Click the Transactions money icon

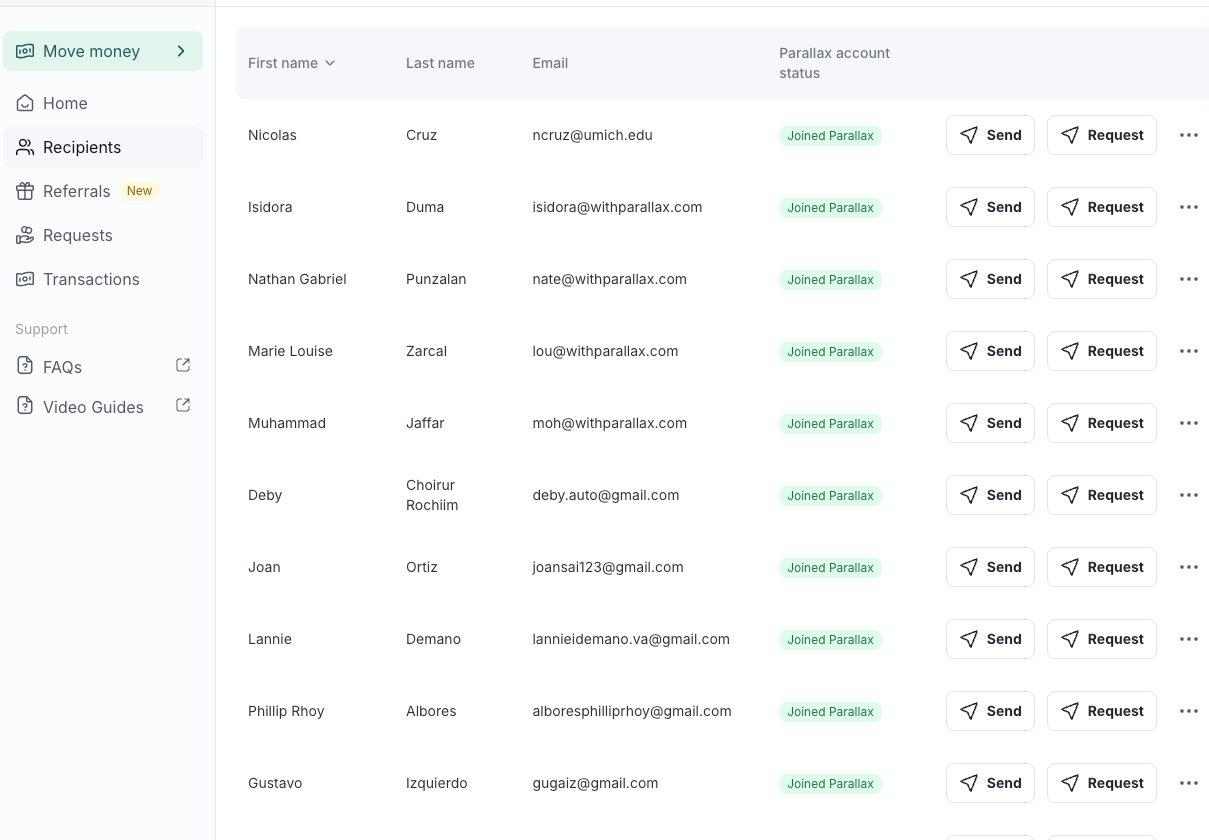point(25,279)
